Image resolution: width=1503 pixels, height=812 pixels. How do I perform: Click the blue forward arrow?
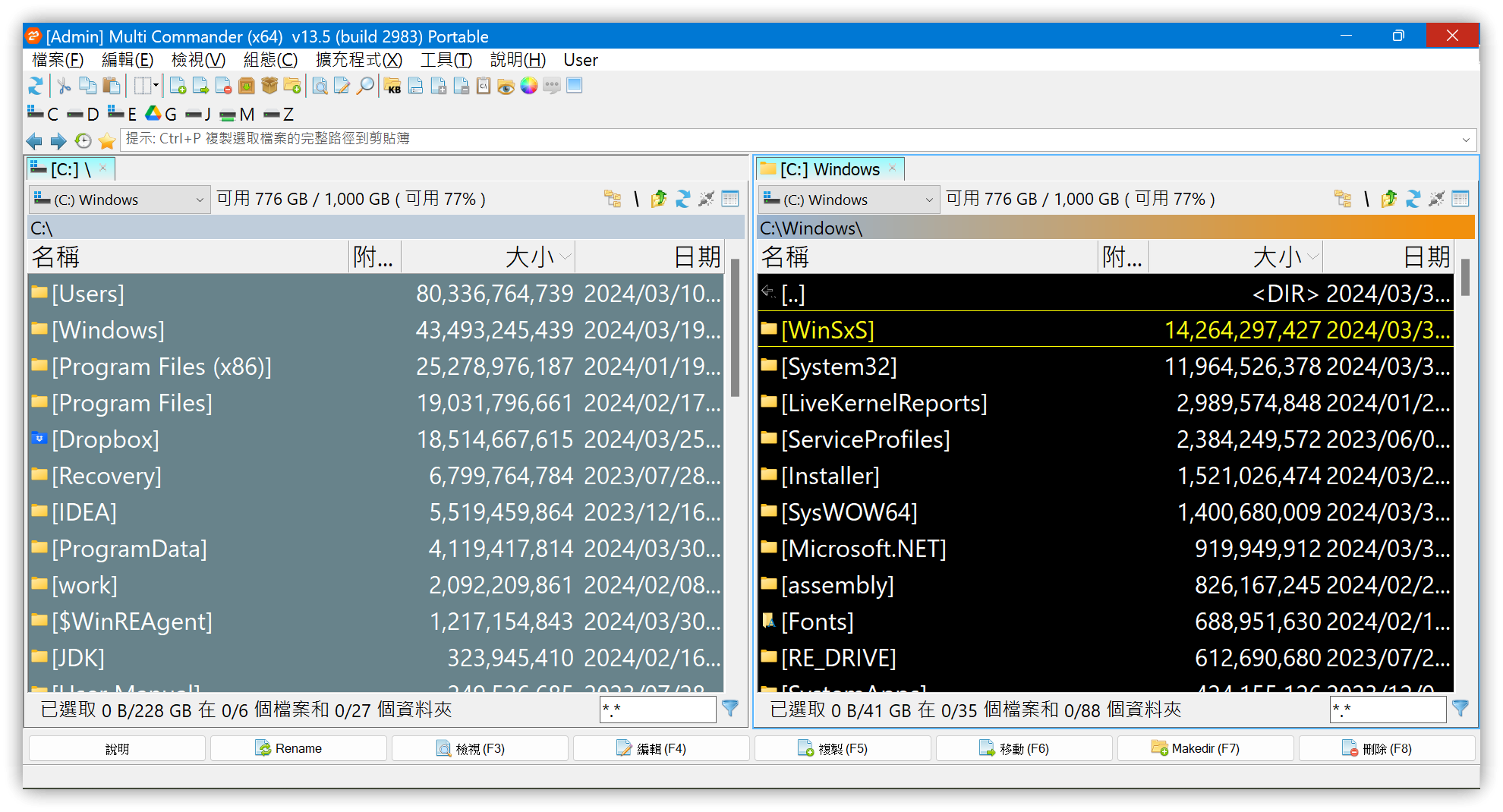pos(58,140)
